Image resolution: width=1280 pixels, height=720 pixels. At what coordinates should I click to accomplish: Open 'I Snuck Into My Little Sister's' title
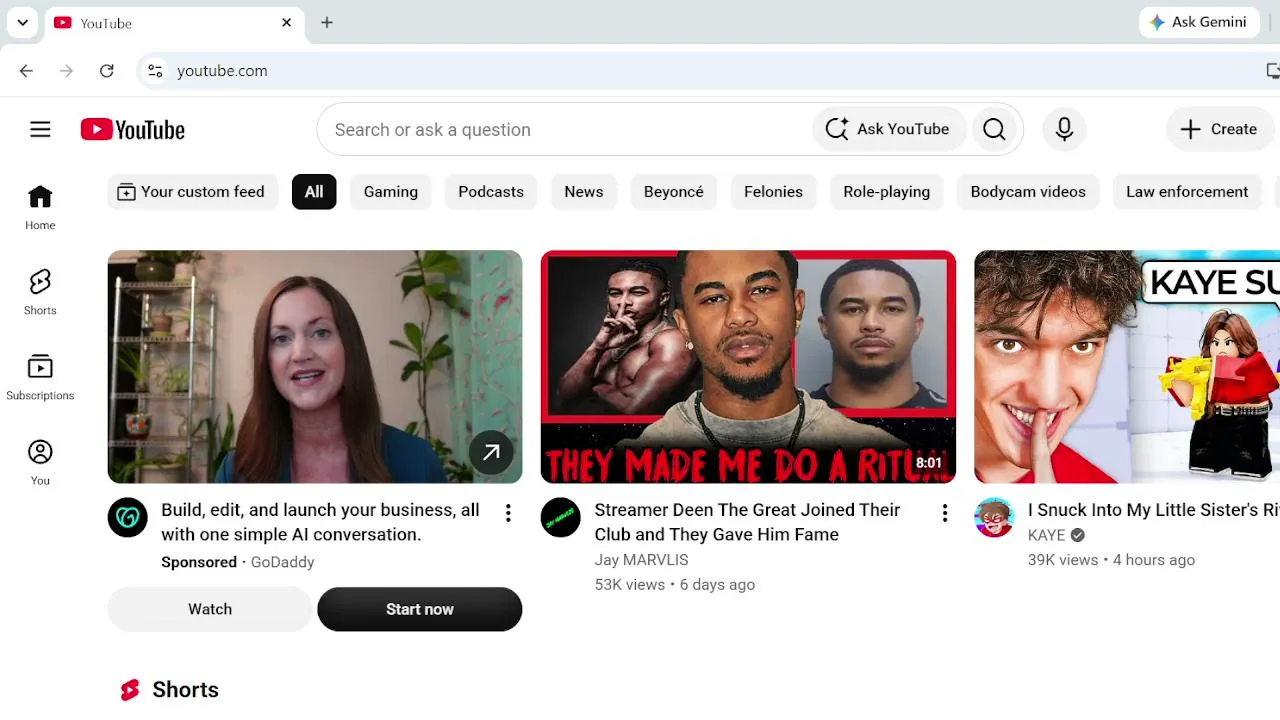1154,510
